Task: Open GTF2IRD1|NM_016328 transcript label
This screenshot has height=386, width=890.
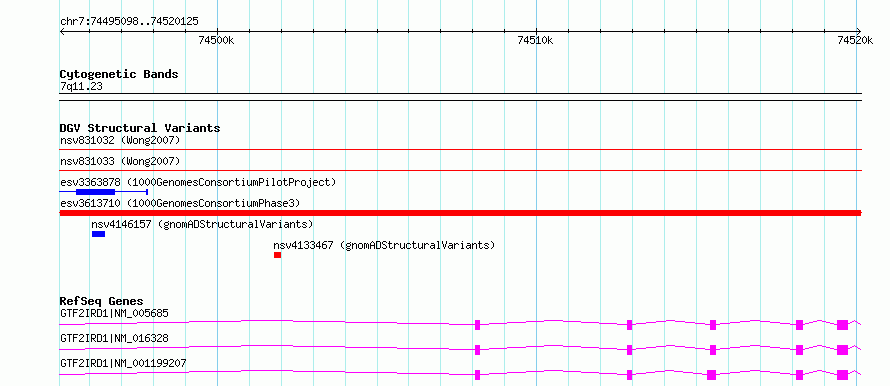Action: coord(114,338)
